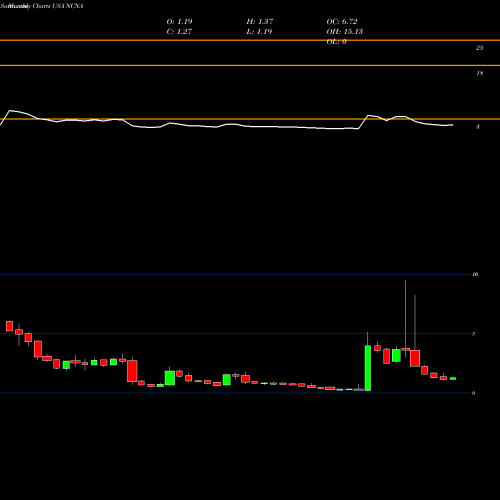Image resolution: width=500 pixels, height=500 pixels.
Task: Click the 'OC: 6.72' reading
Action: tap(342, 21)
